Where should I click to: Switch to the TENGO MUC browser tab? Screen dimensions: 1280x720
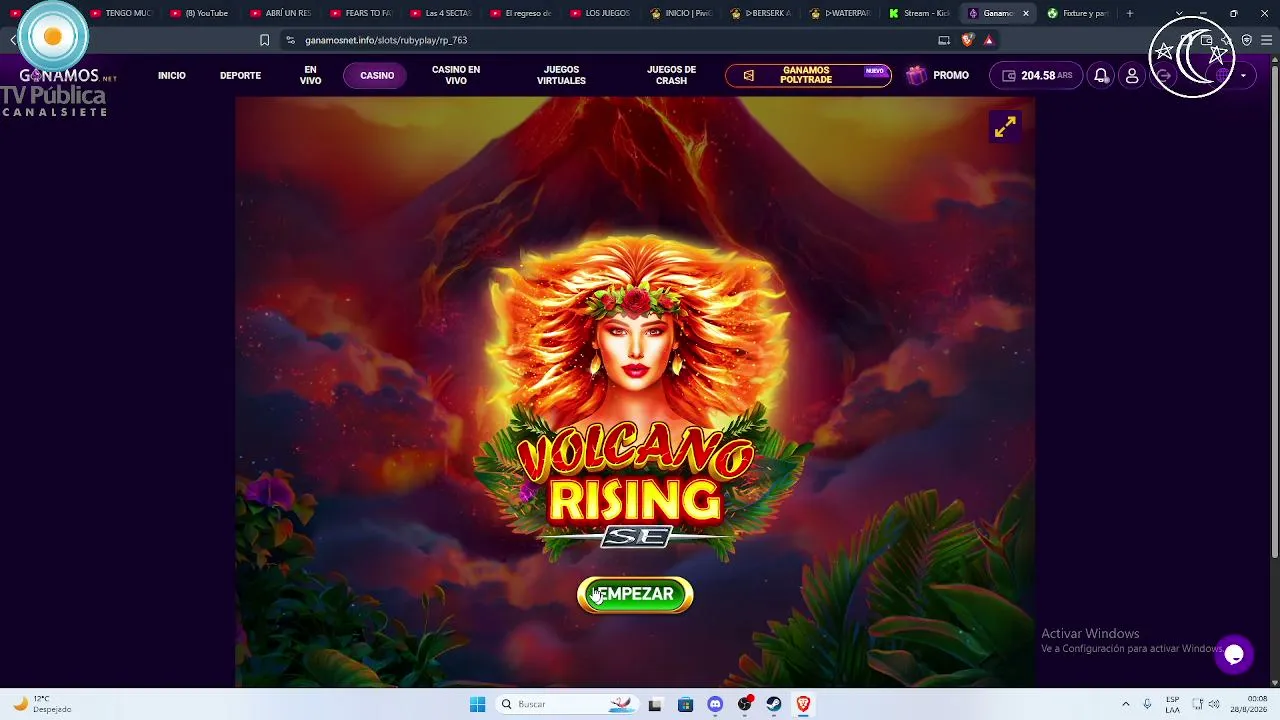point(121,13)
